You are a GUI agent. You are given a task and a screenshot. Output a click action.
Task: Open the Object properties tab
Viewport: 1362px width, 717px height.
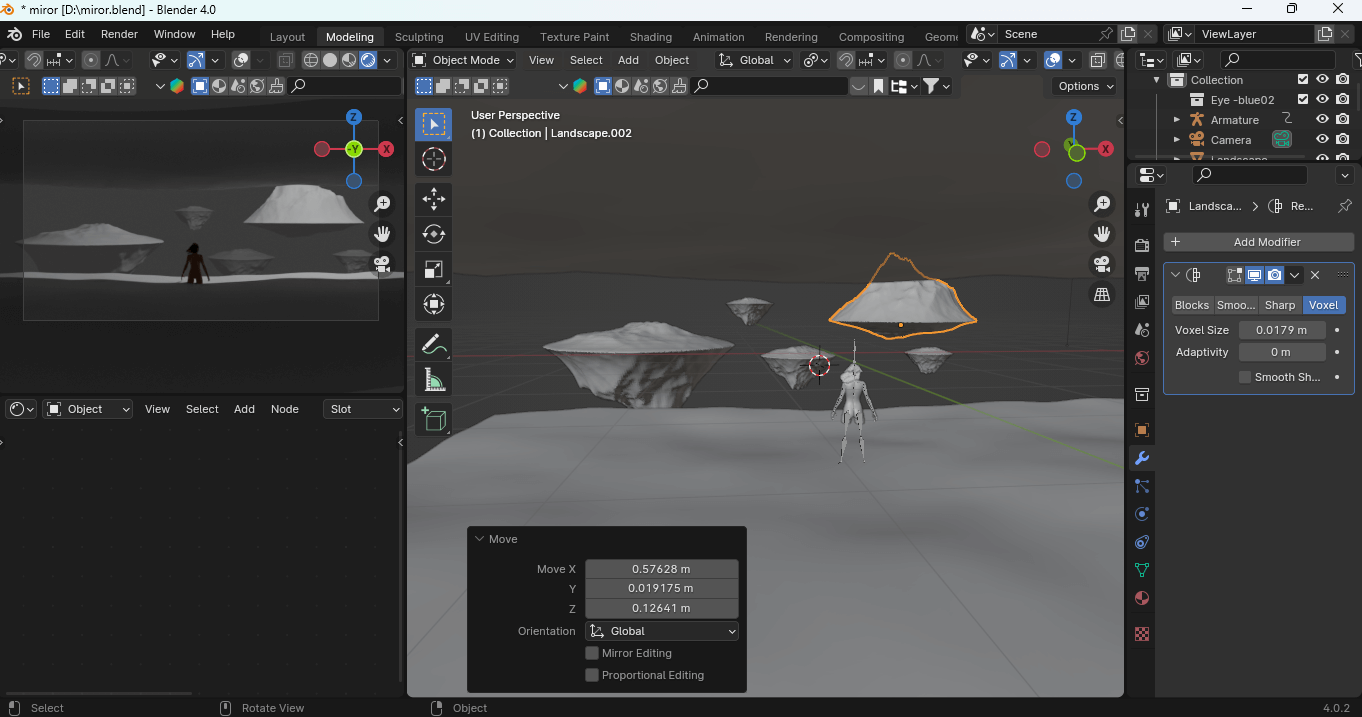pyautogui.click(x=1142, y=430)
